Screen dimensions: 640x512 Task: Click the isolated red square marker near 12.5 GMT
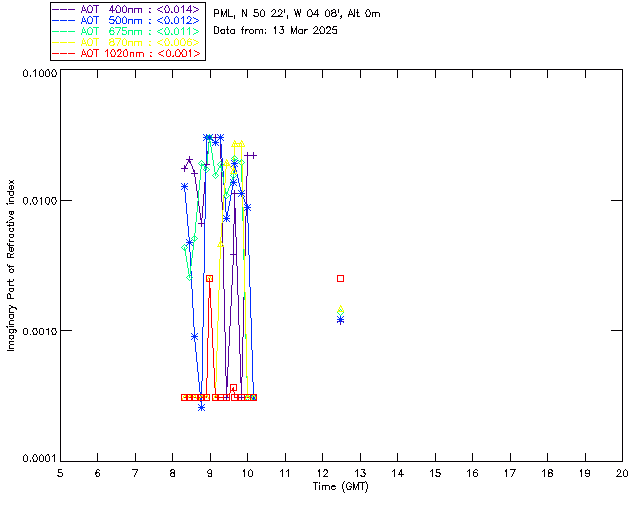click(x=340, y=278)
